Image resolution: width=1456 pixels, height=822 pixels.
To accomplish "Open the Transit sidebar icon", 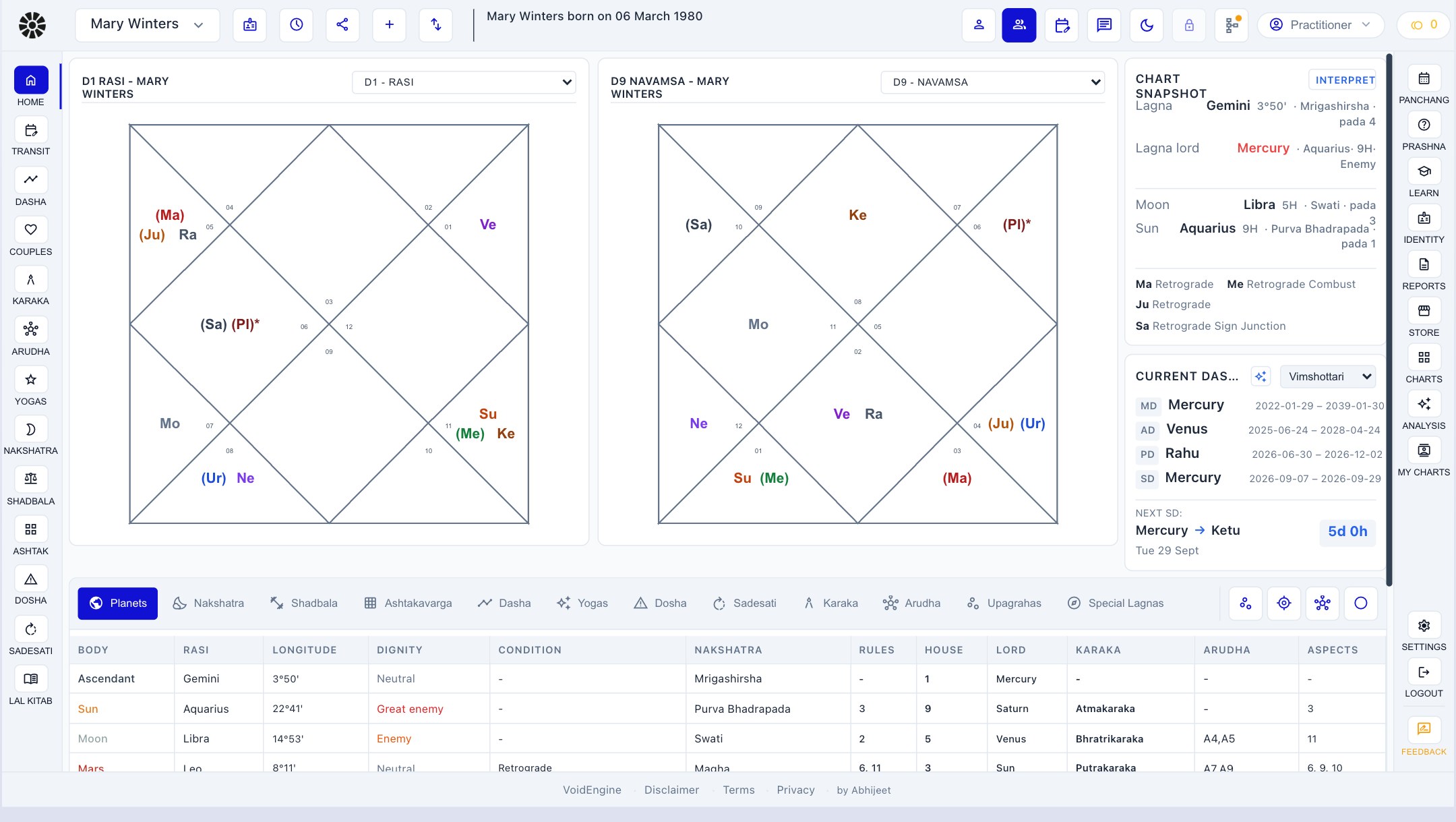I will (x=31, y=130).
